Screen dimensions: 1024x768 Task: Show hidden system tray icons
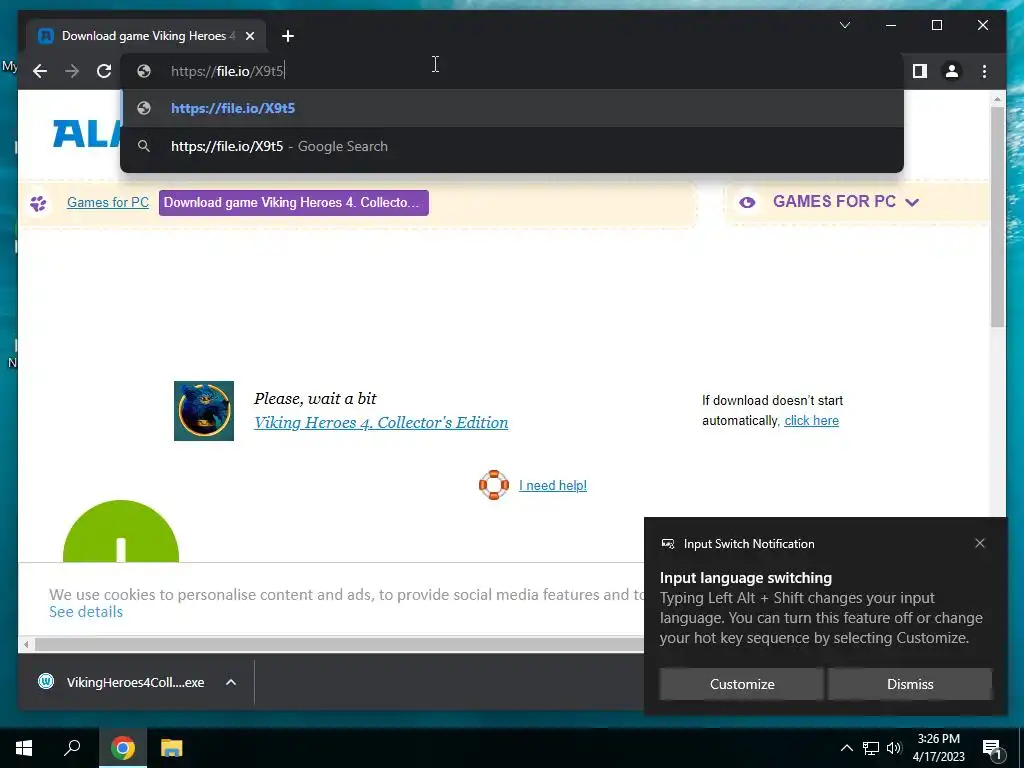(x=846, y=748)
